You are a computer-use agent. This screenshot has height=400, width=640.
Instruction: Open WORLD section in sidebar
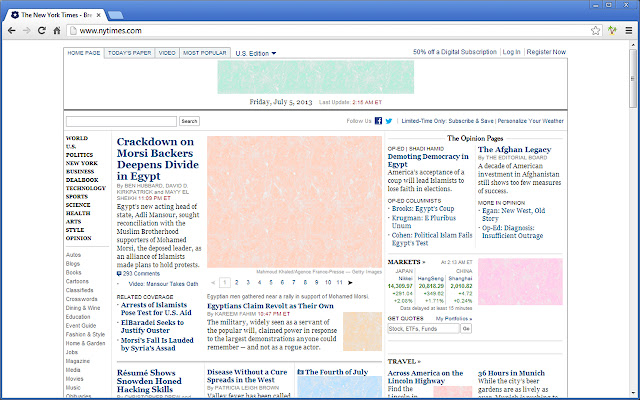[x=77, y=138]
